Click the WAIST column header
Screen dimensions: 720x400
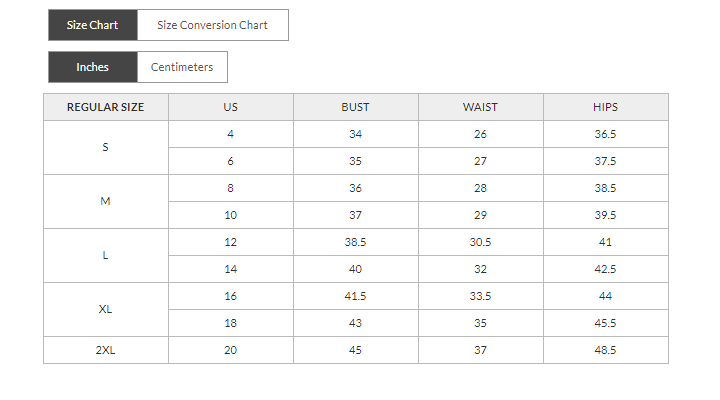tap(480, 107)
